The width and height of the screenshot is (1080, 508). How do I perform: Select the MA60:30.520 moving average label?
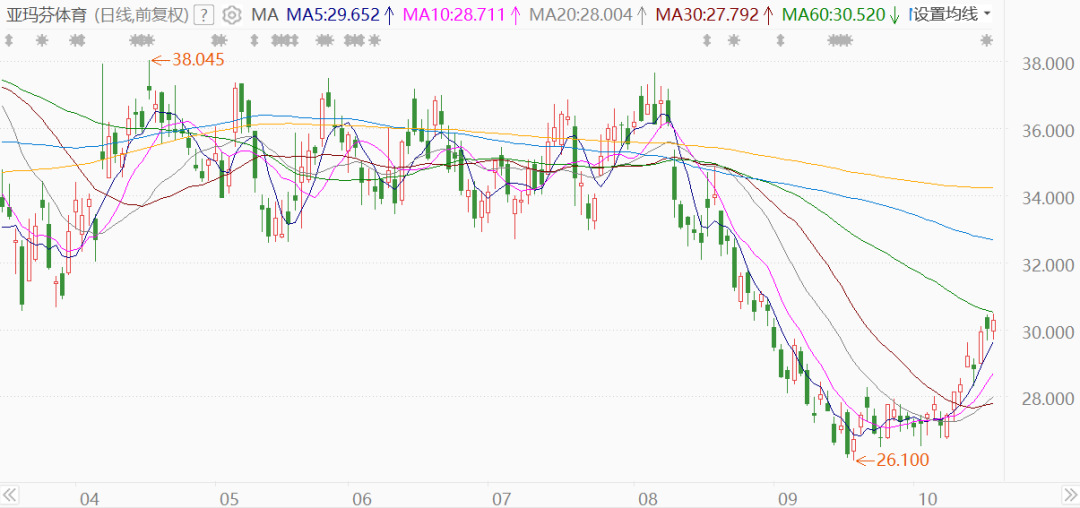tap(833, 14)
